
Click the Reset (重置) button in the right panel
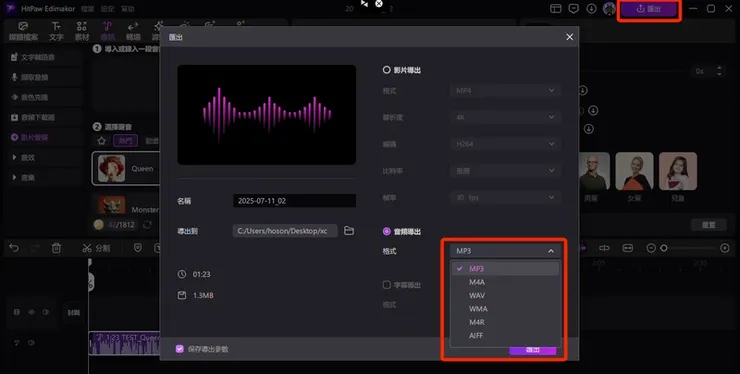tap(708, 225)
